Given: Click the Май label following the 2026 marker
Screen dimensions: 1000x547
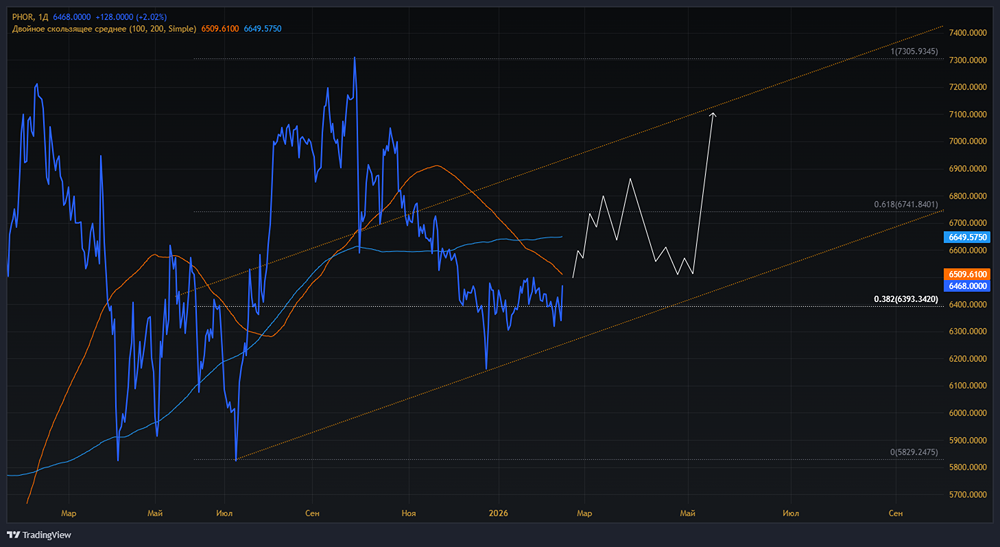Looking at the screenshot, I should tap(688, 513).
